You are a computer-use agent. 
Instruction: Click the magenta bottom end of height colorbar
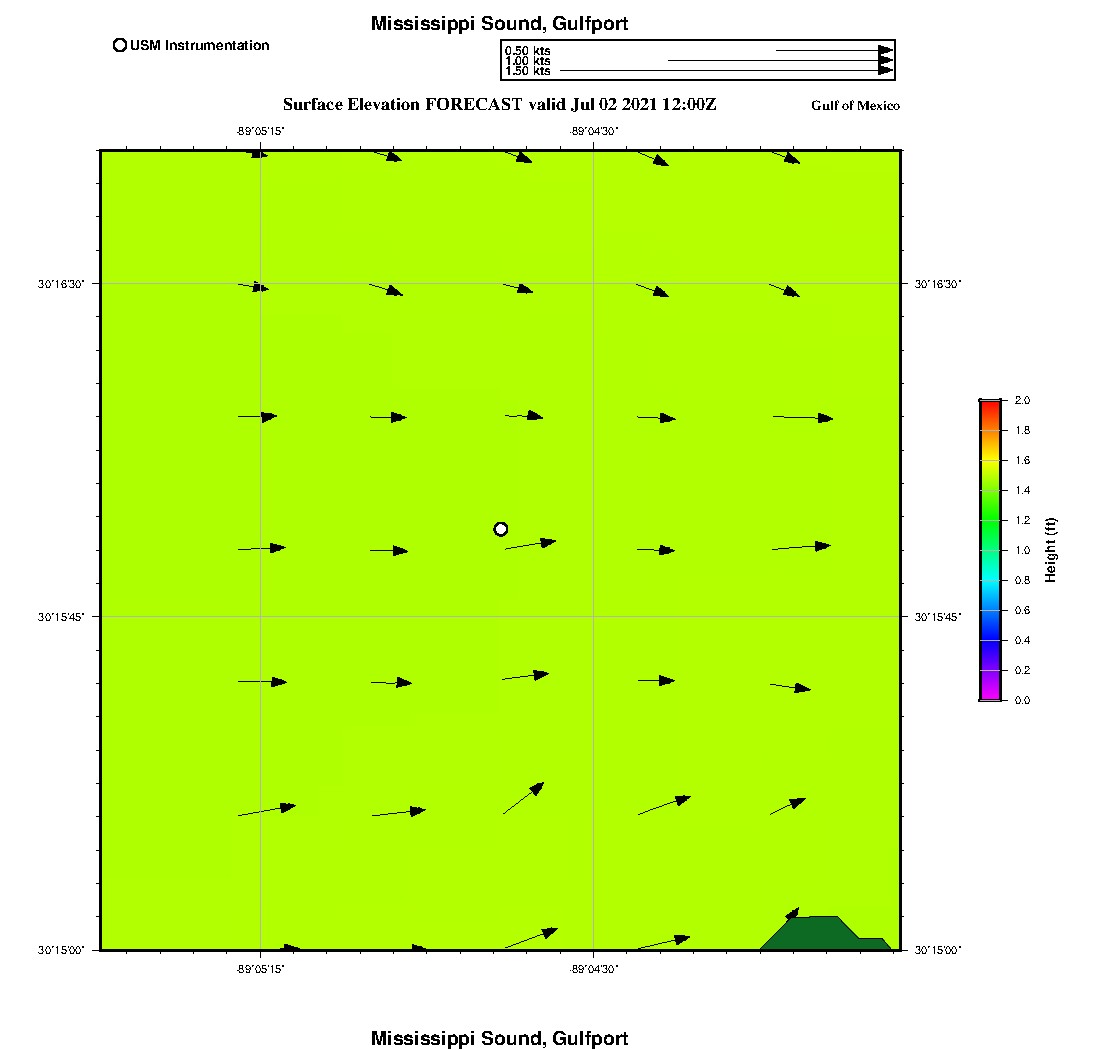point(990,696)
